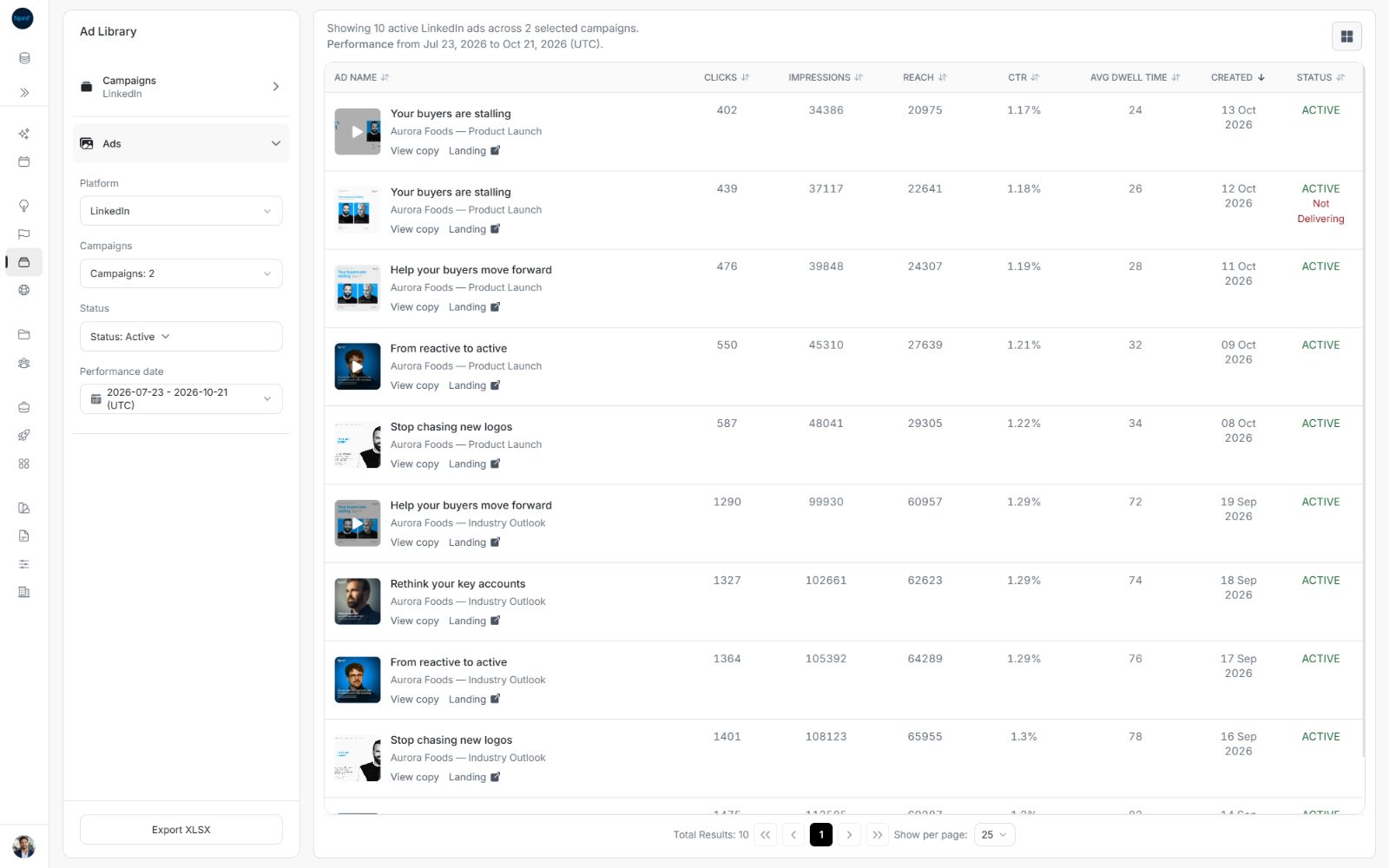Click the 108123 impressions value

click(x=826, y=736)
